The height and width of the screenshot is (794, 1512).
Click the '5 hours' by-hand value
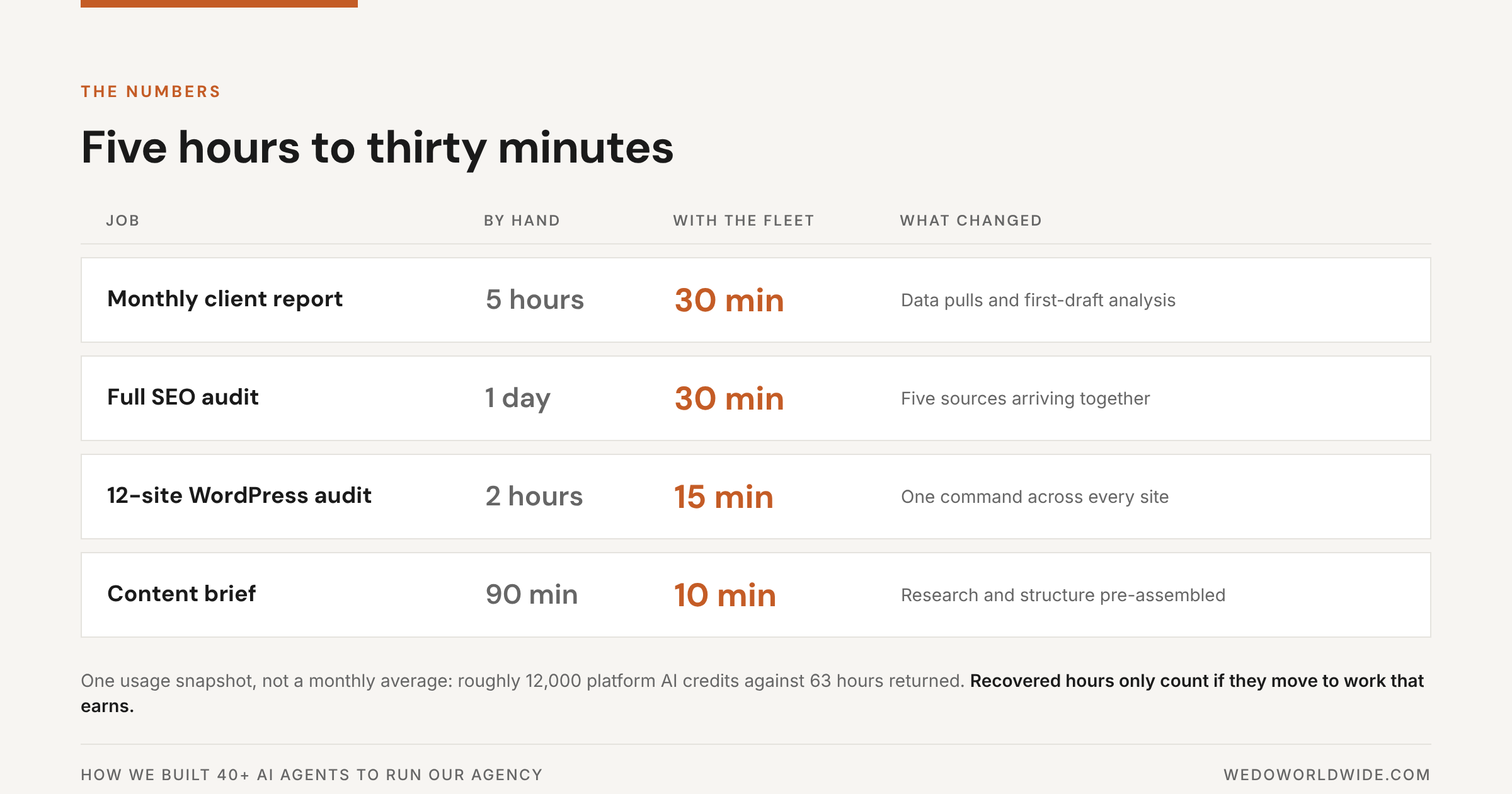coord(535,300)
